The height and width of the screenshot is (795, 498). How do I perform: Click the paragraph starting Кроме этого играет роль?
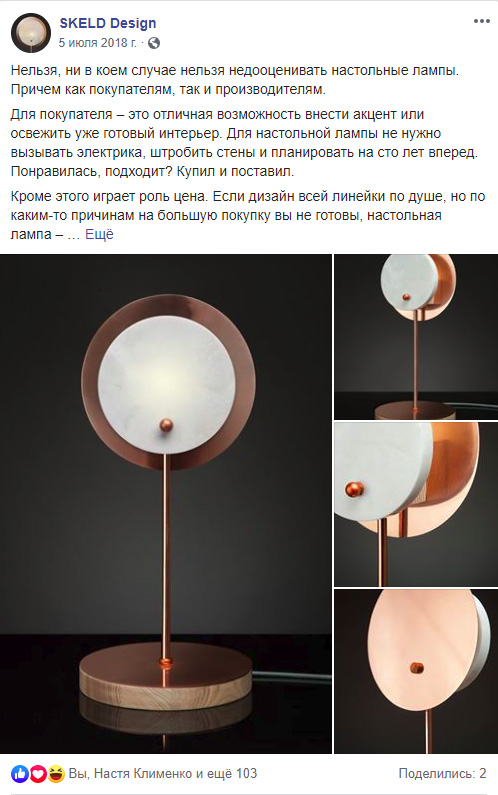248,215
